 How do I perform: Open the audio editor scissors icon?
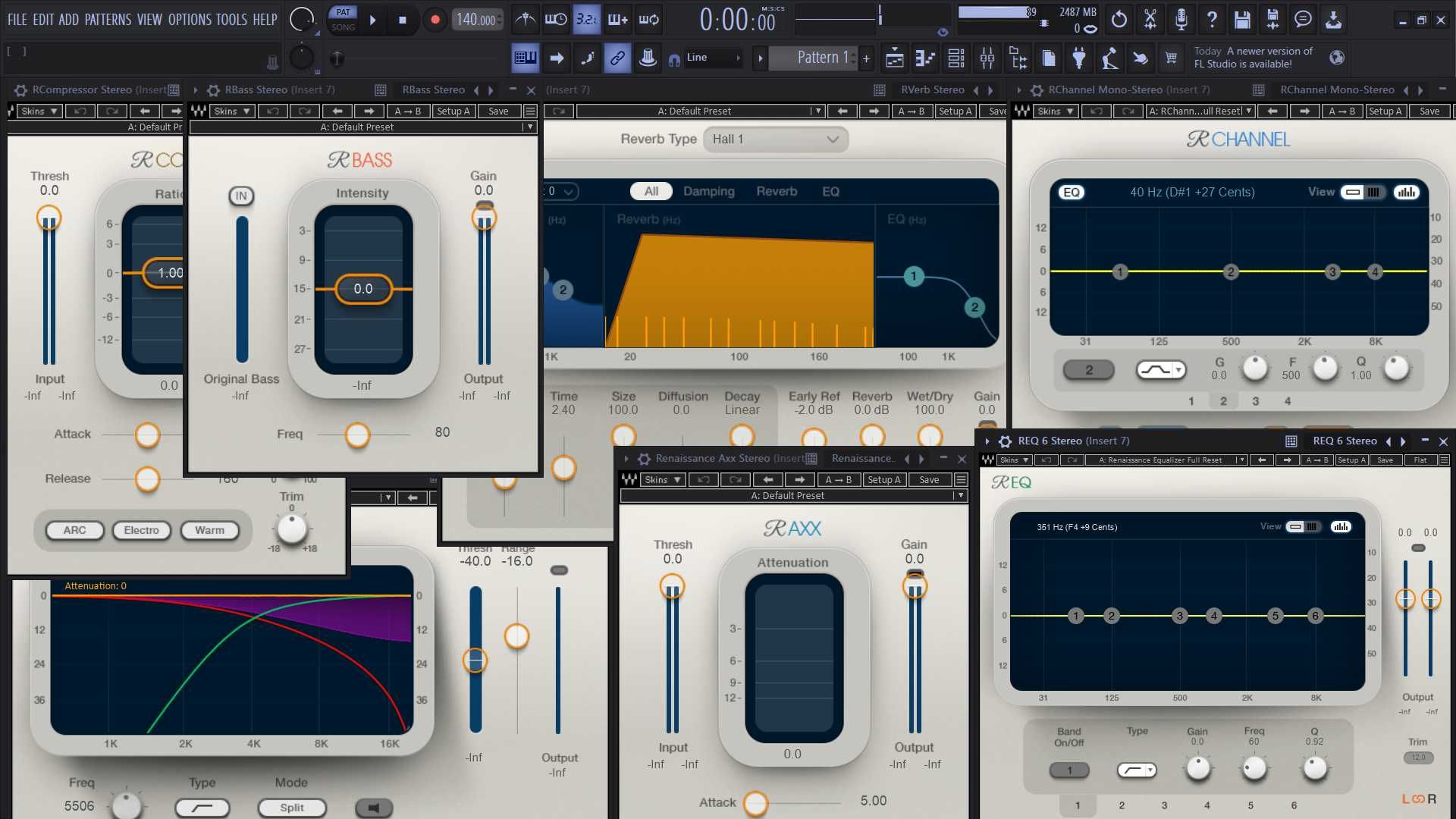[1150, 20]
